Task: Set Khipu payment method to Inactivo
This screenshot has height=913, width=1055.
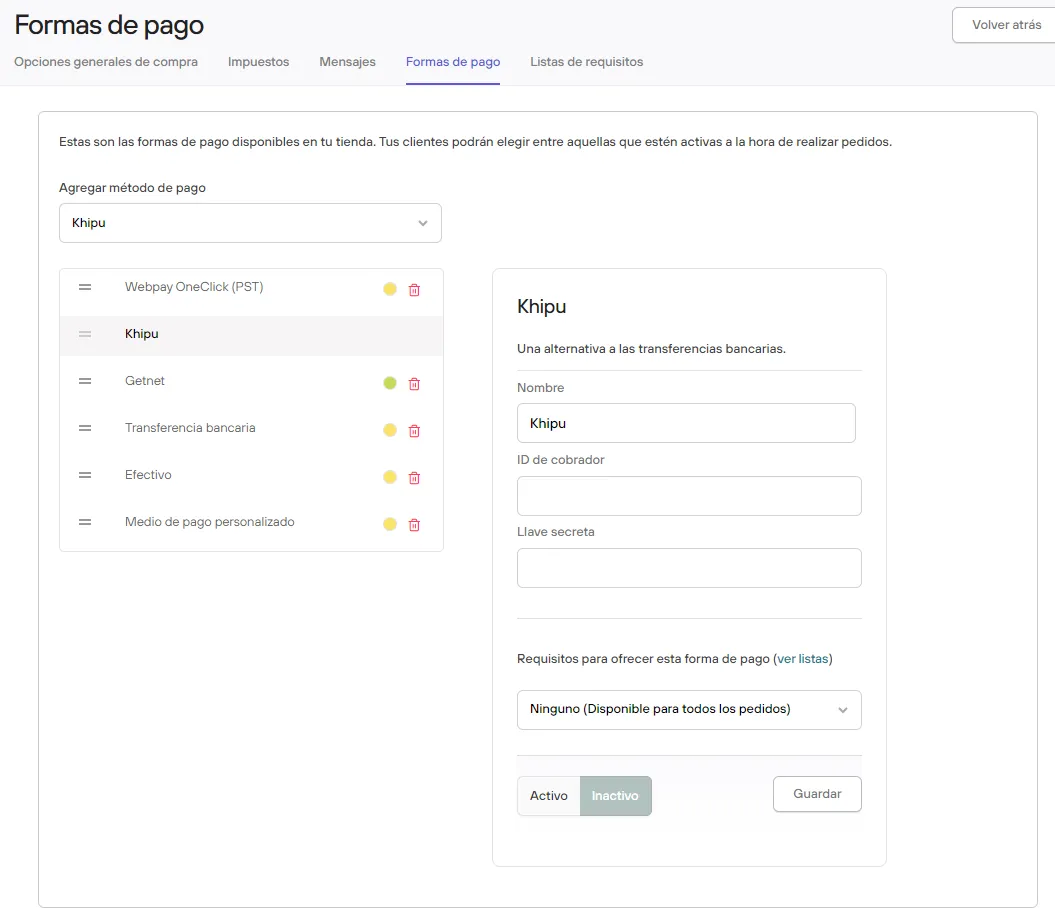Action: point(615,796)
